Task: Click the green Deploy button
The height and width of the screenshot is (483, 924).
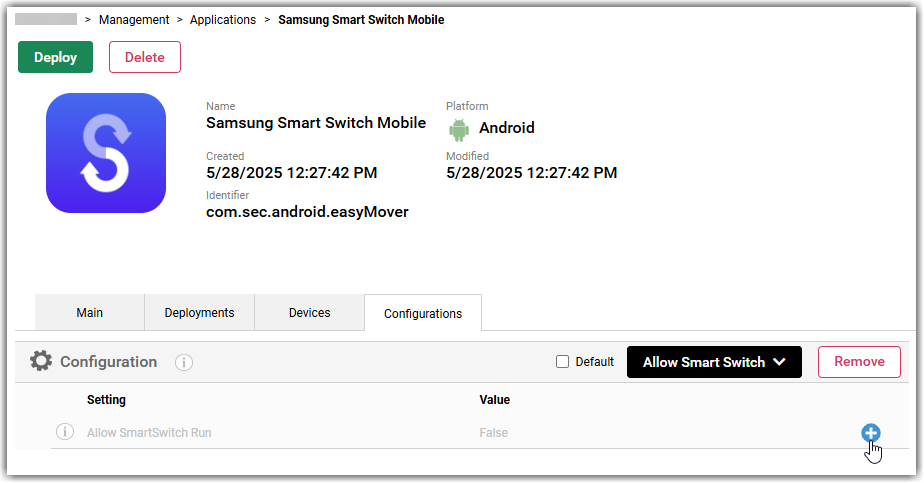Action: [55, 57]
